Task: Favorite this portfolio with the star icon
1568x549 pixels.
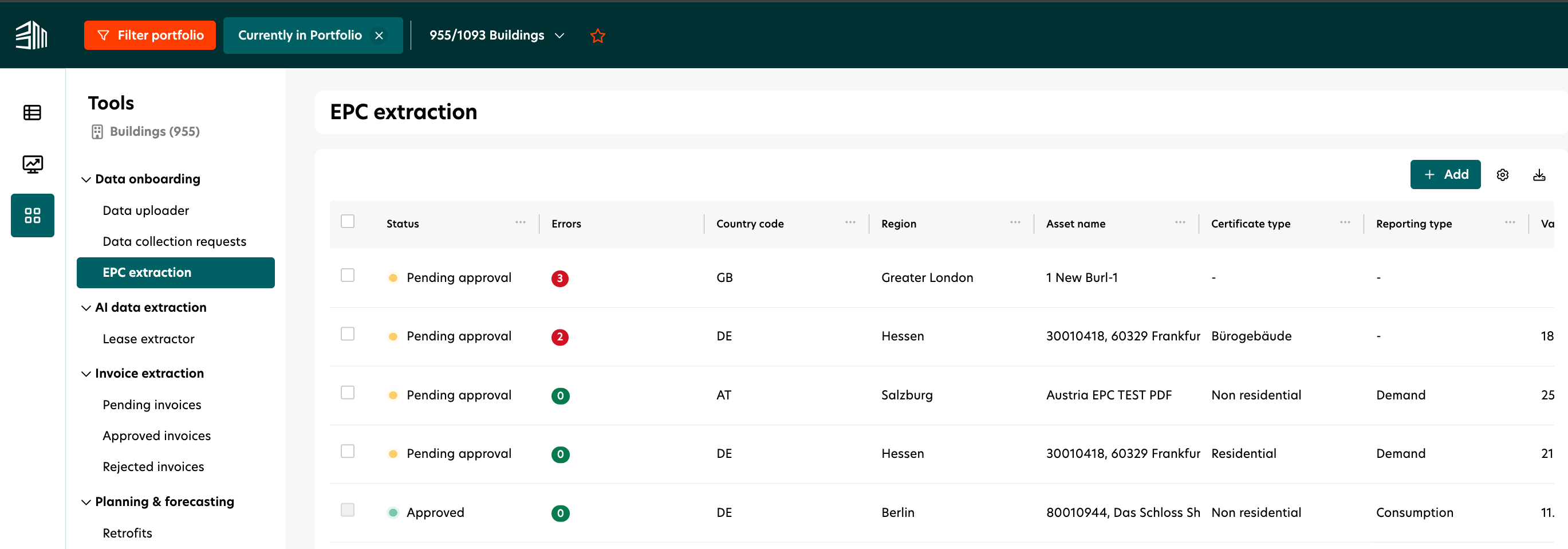Action: click(598, 36)
